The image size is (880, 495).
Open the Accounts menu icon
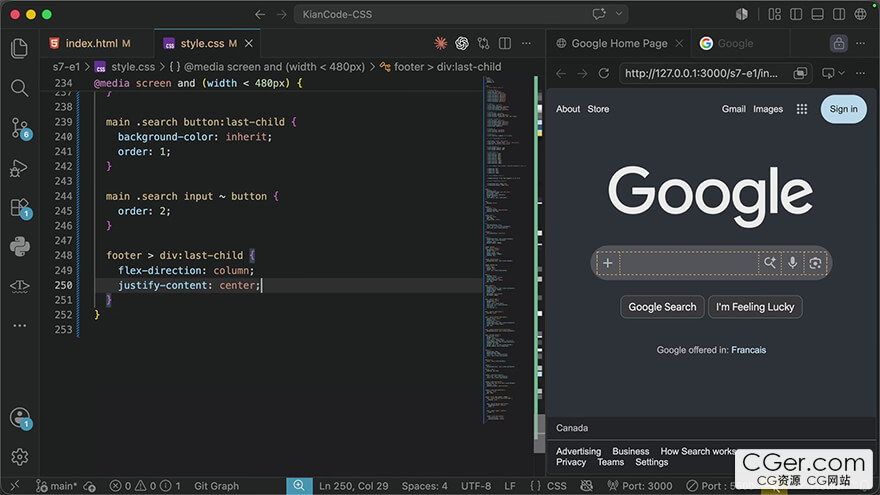click(20, 418)
